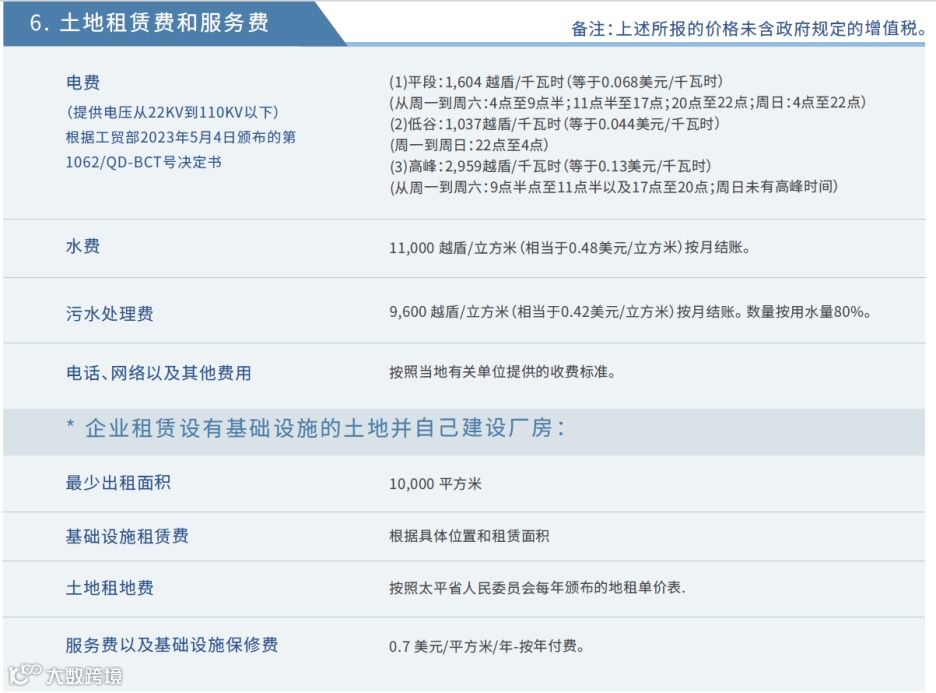The image size is (936, 693).
Task: Select the '水费' row label
Action: [x=83, y=246]
